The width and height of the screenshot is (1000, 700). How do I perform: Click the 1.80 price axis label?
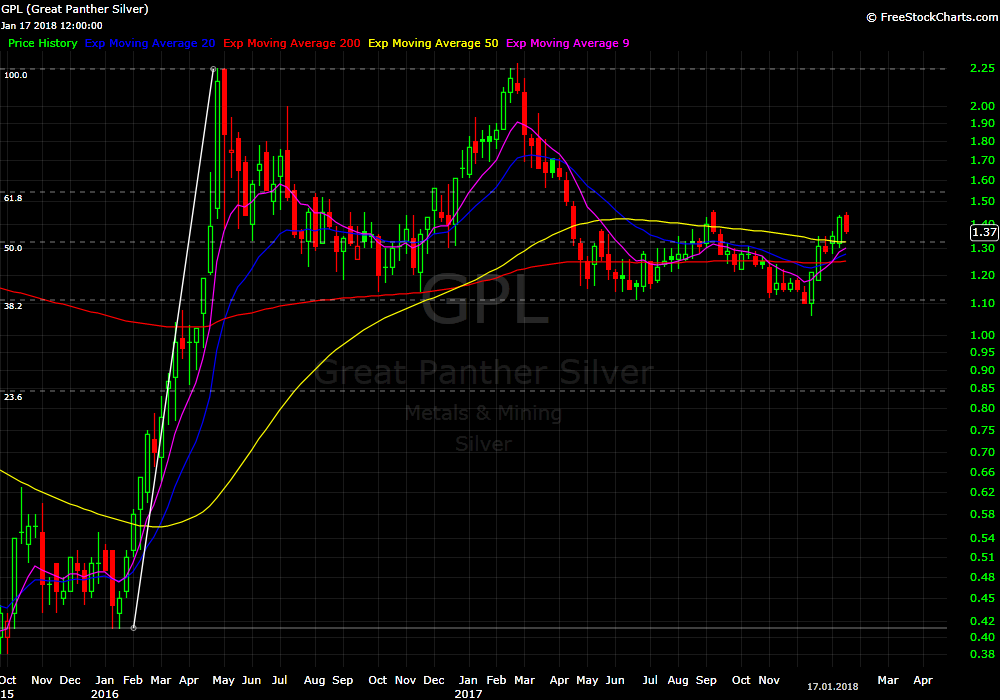(982, 142)
